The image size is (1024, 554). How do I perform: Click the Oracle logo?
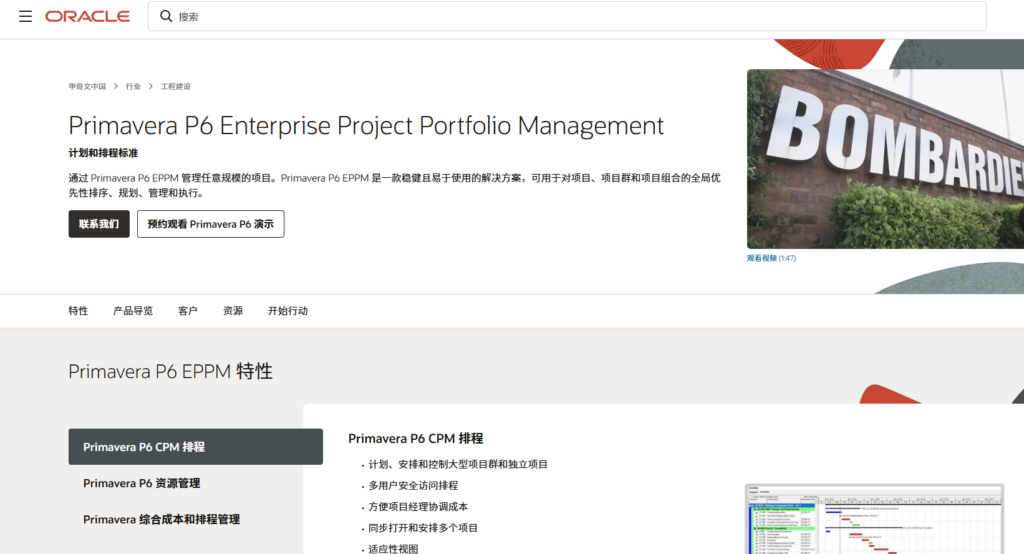click(88, 16)
